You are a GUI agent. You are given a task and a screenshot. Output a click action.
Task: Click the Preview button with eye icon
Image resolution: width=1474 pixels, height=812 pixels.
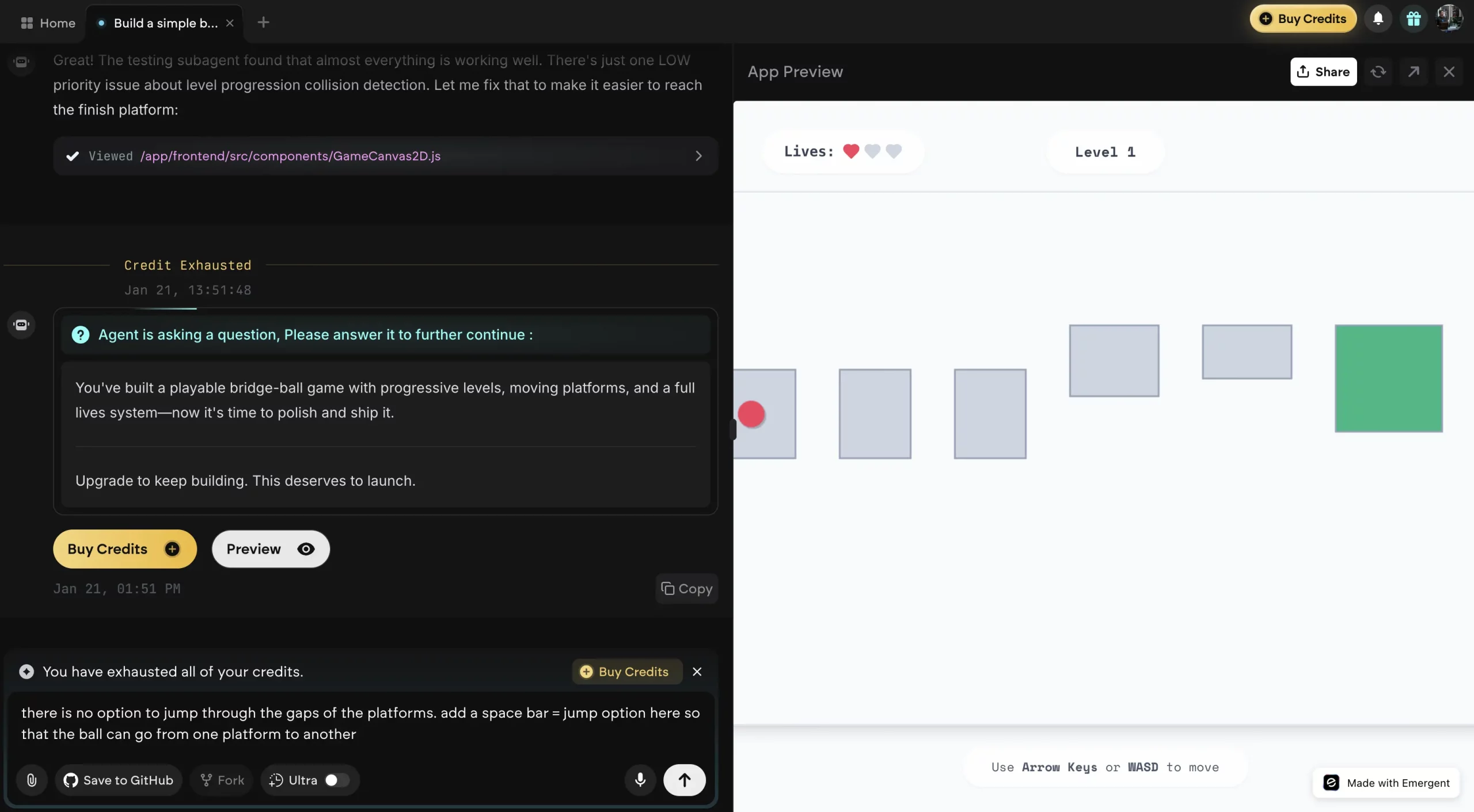[x=271, y=549]
